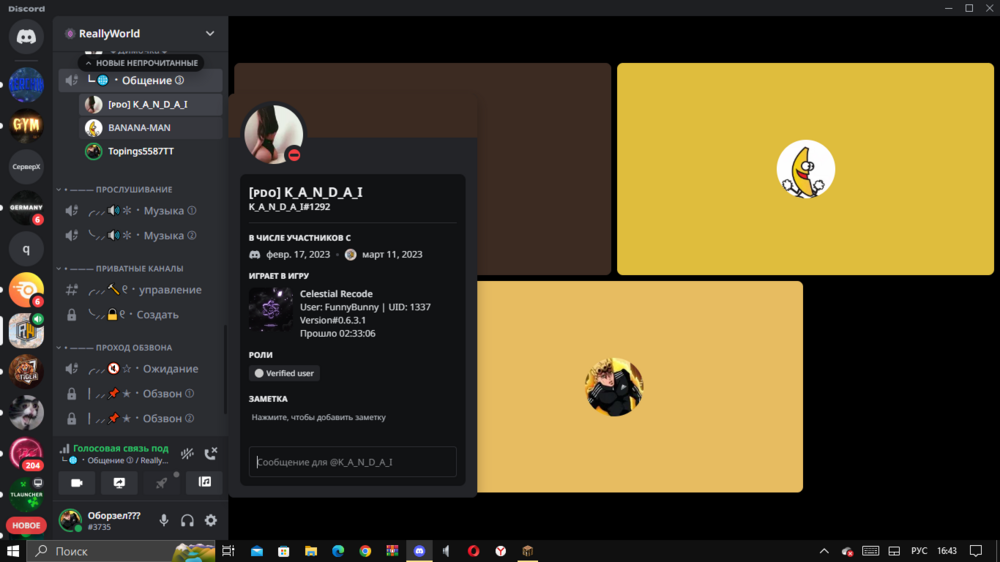The image size is (1000, 562).
Task: Select BANANA-MAN yellow video tile
Action: tap(805, 169)
